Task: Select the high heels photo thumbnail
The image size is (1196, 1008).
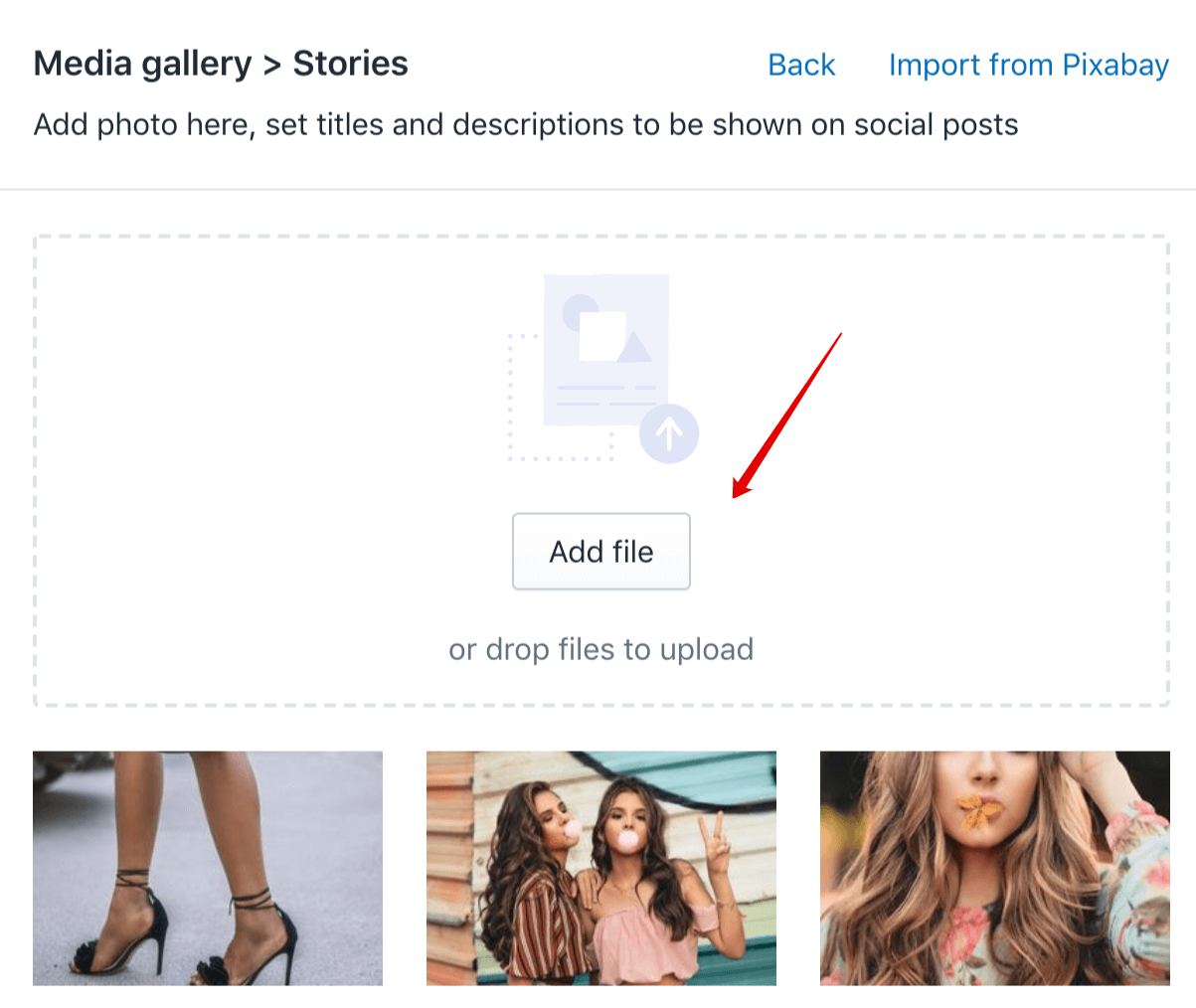Action: pyautogui.click(x=208, y=868)
